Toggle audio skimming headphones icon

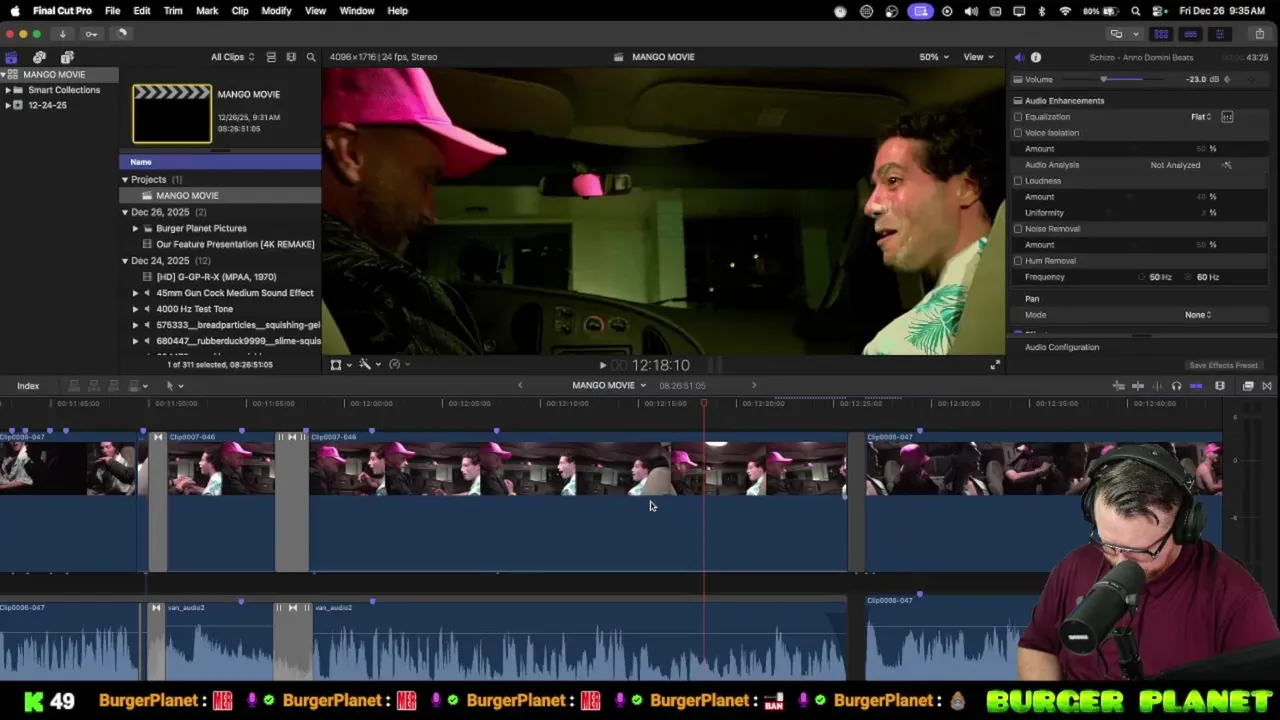tap(1177, 386)
